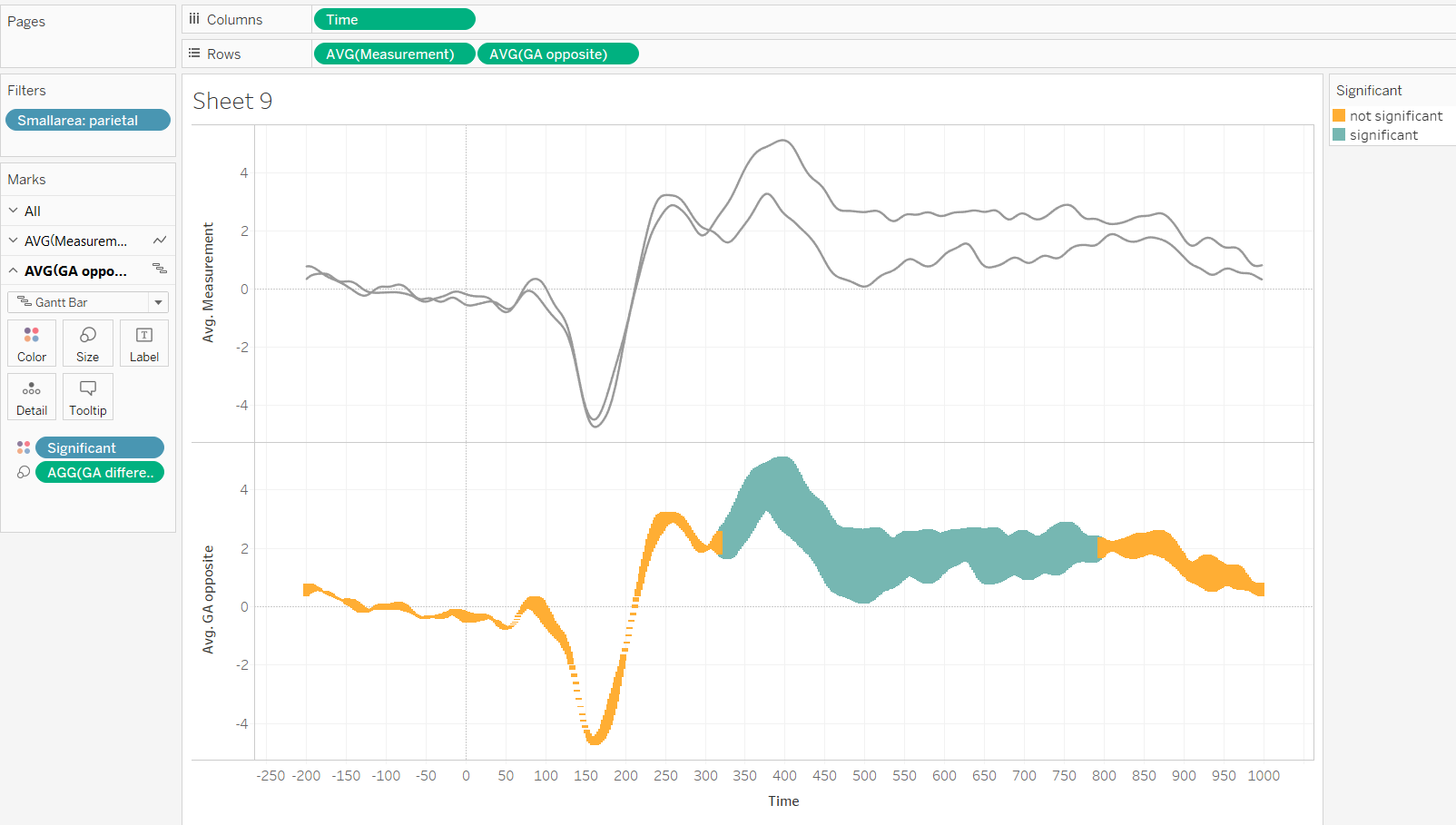This screenshot has width=1456, height=825.
Task: Click Gantt icon on AVG(GA oppo... row
Action: pos(160,269)
